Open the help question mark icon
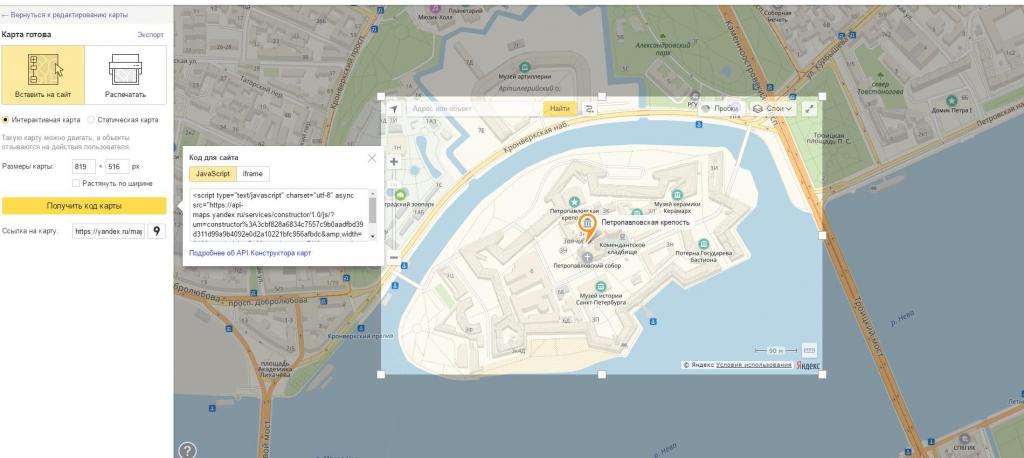The image size is (1024, 458). click(x=187, y=450)
